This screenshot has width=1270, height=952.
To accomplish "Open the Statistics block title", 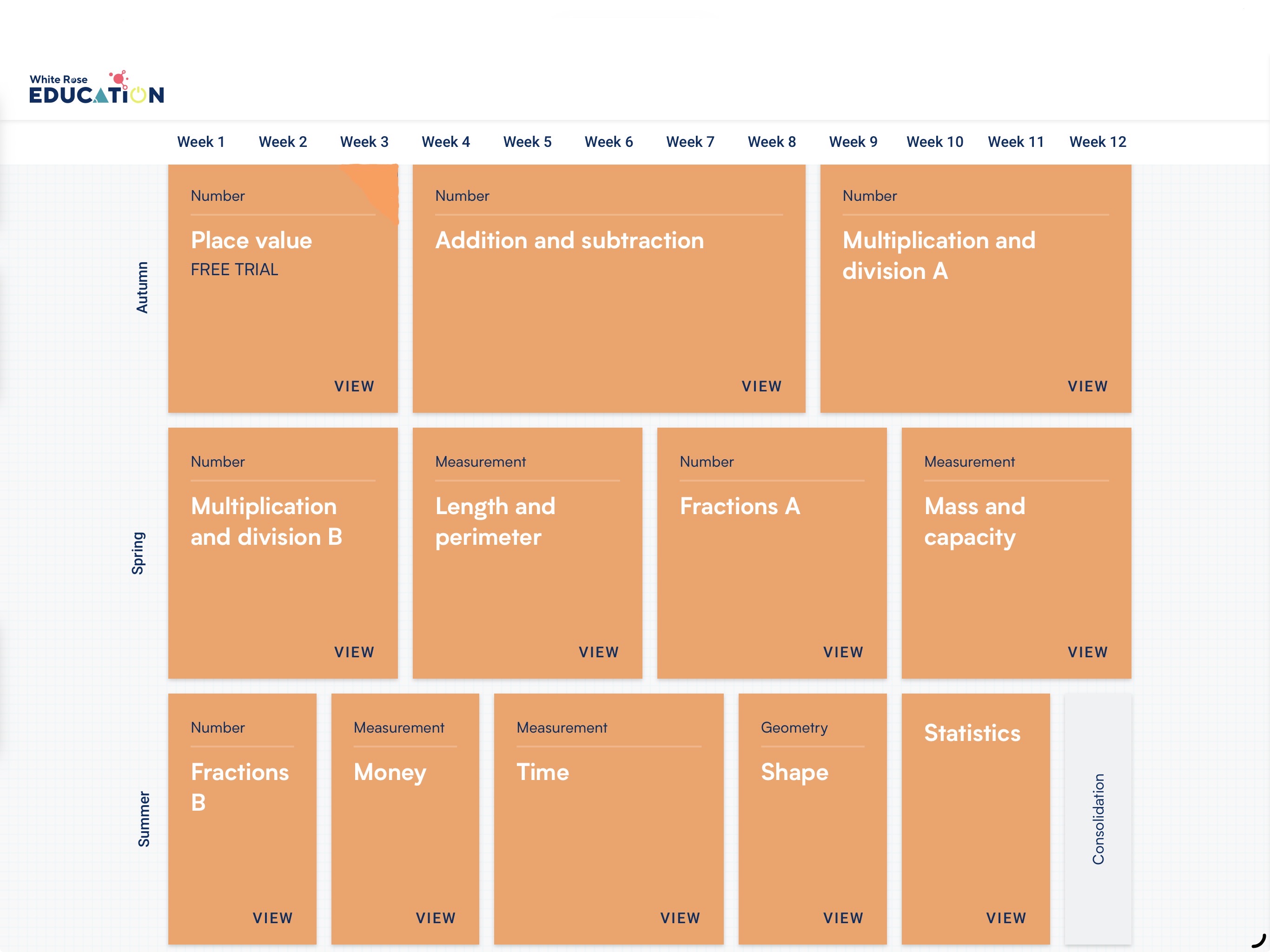I will (x=972, y=733).
